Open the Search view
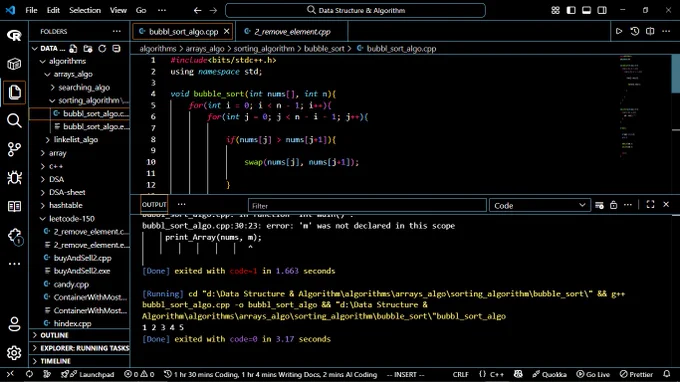 tap(14, 121)
